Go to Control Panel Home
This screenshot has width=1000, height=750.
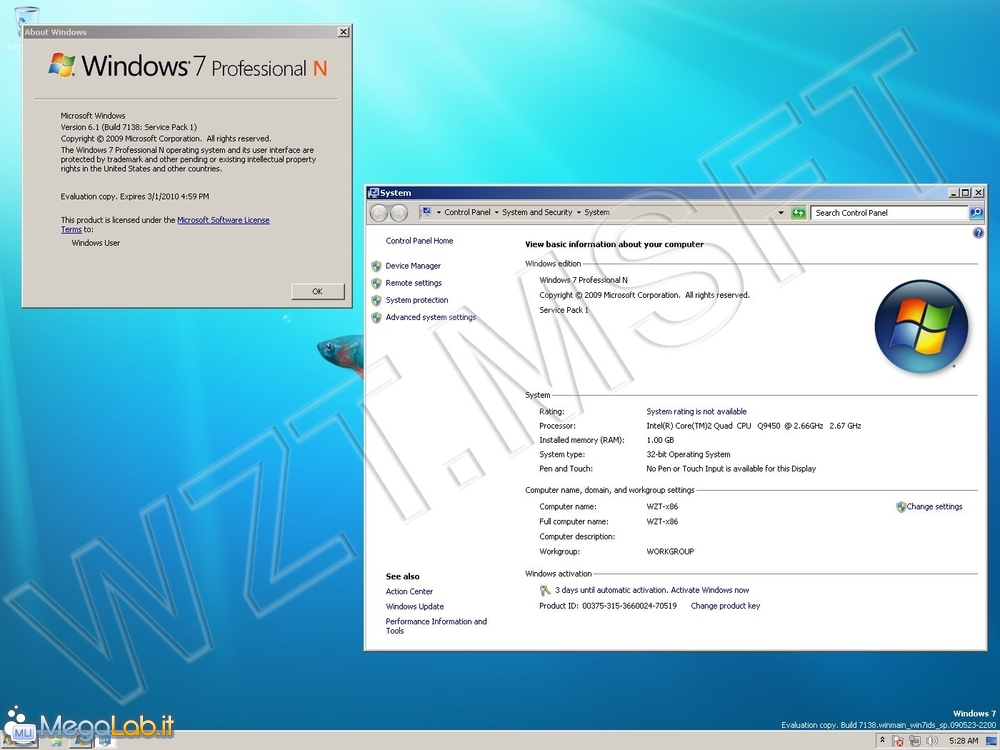[419, 241]
